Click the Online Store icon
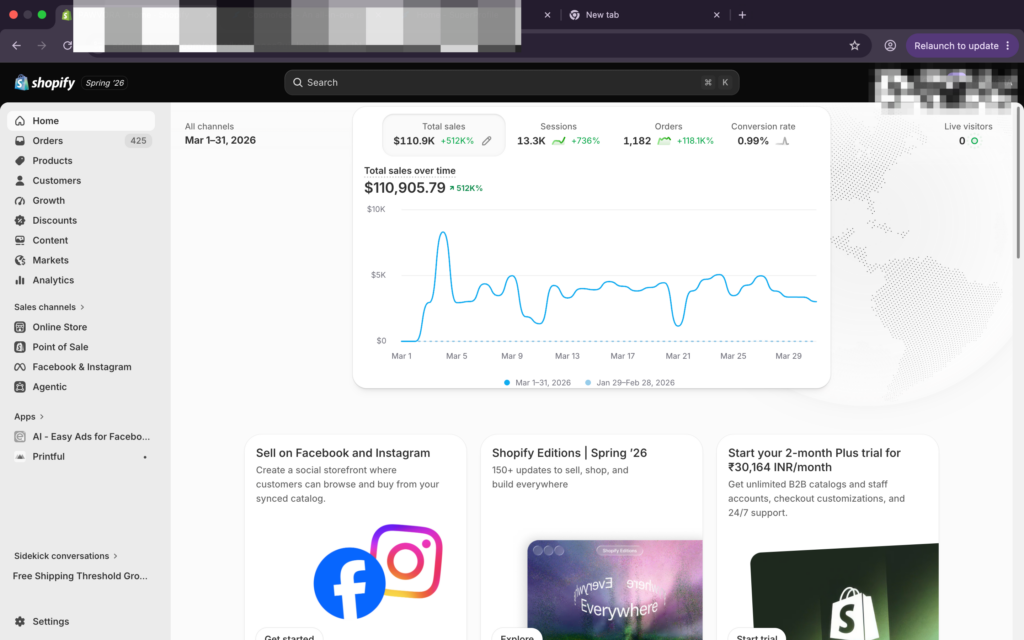The width and height of the screenshot is (1024, 640). (20, 327)
